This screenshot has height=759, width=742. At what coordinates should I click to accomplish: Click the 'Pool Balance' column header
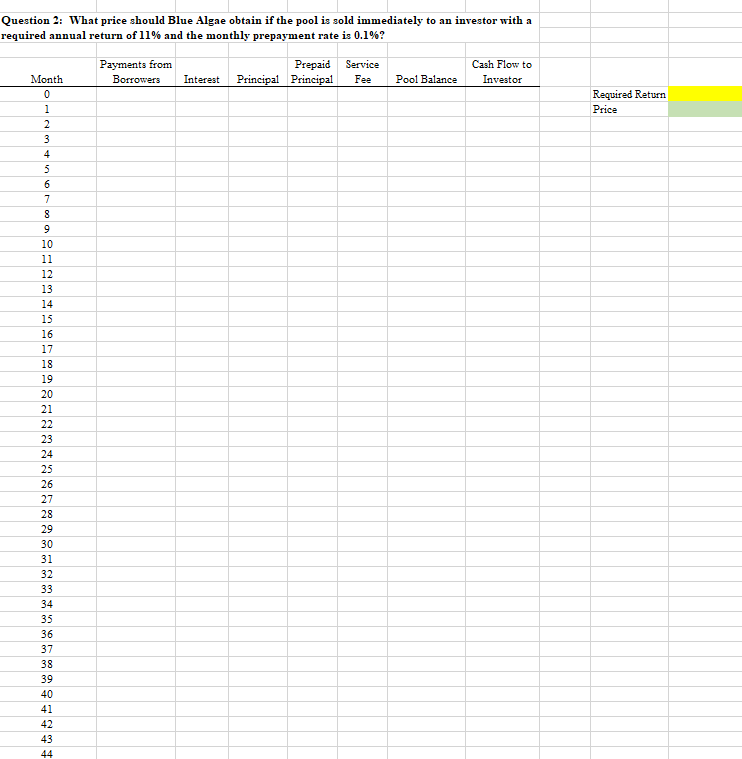[426, 79]
